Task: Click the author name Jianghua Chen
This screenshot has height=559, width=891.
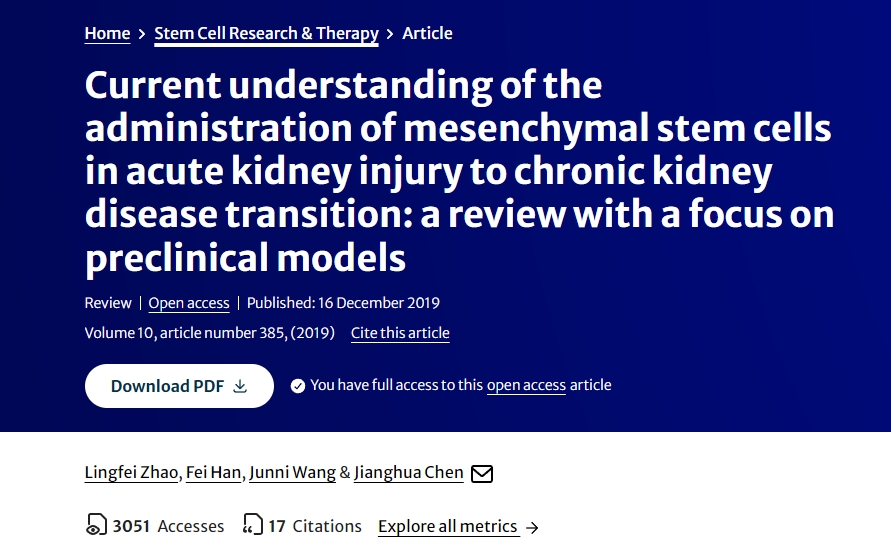Action: pos(409,472)
